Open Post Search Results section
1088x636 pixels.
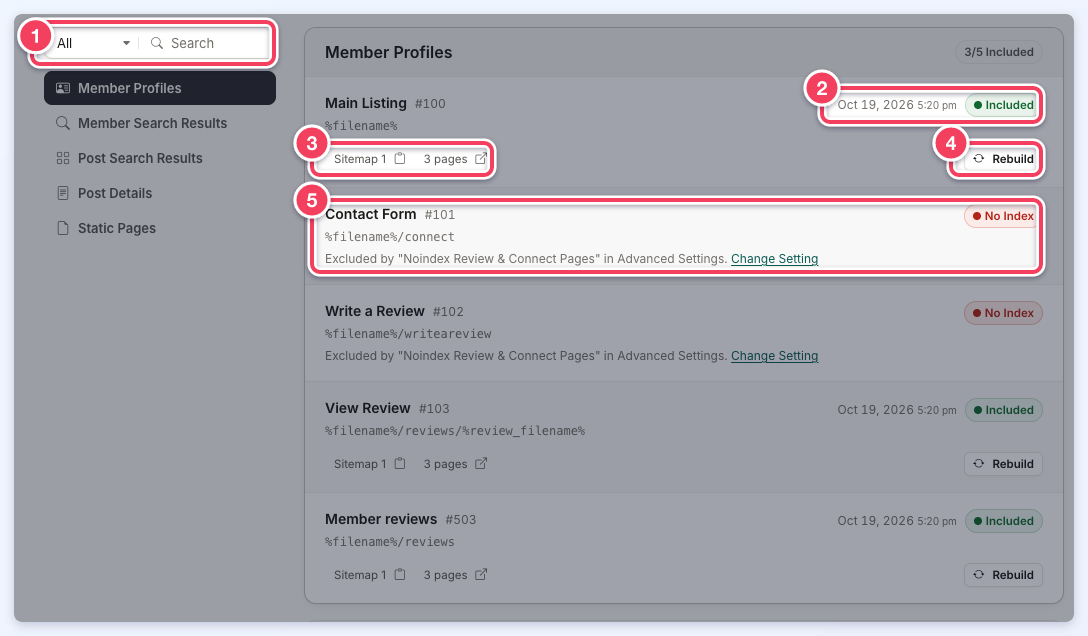point(160,158)
